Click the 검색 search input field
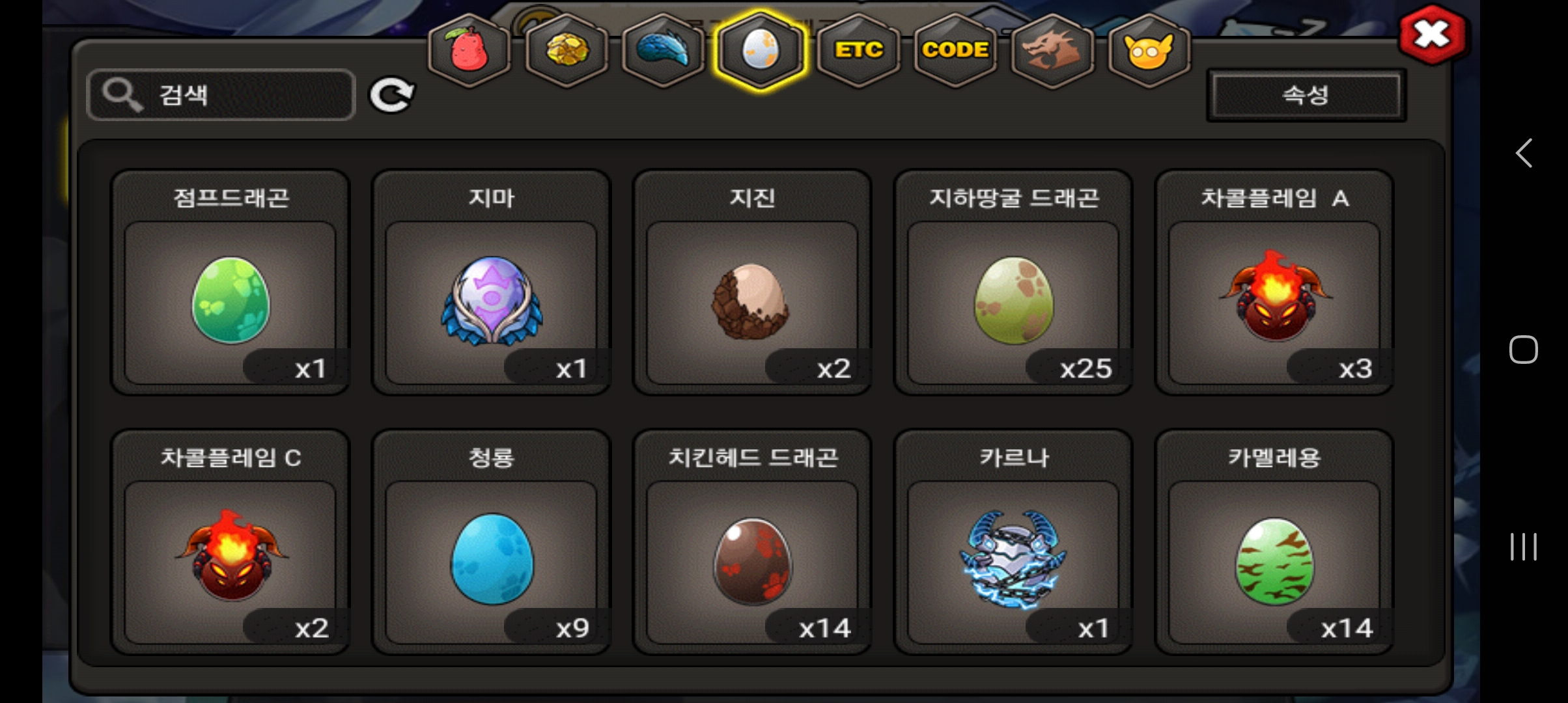Image resolution: width=1568 pixels, height=703 pixels. point(221,95)
